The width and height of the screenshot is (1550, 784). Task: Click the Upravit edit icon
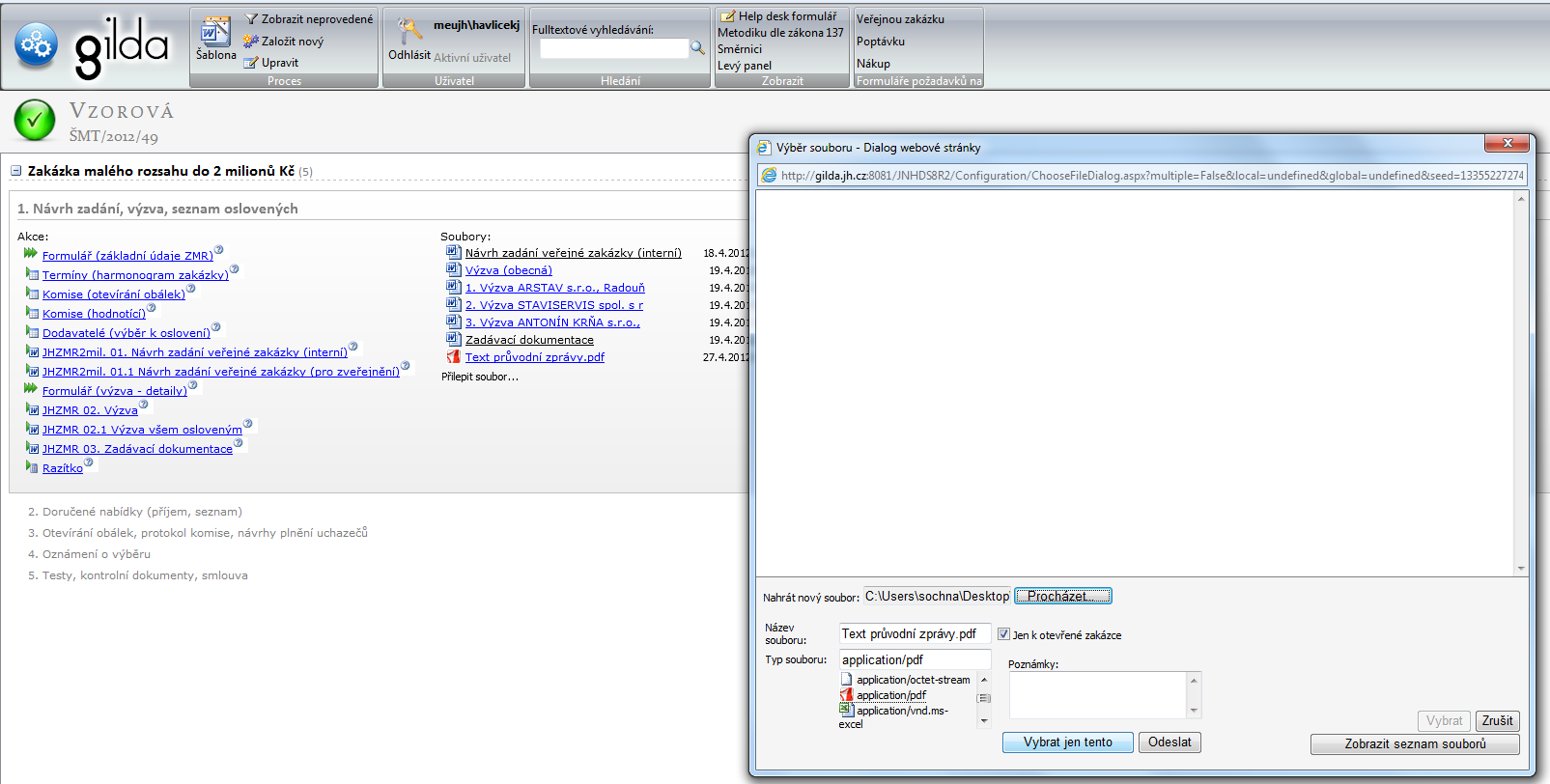(x=251, y=63)
